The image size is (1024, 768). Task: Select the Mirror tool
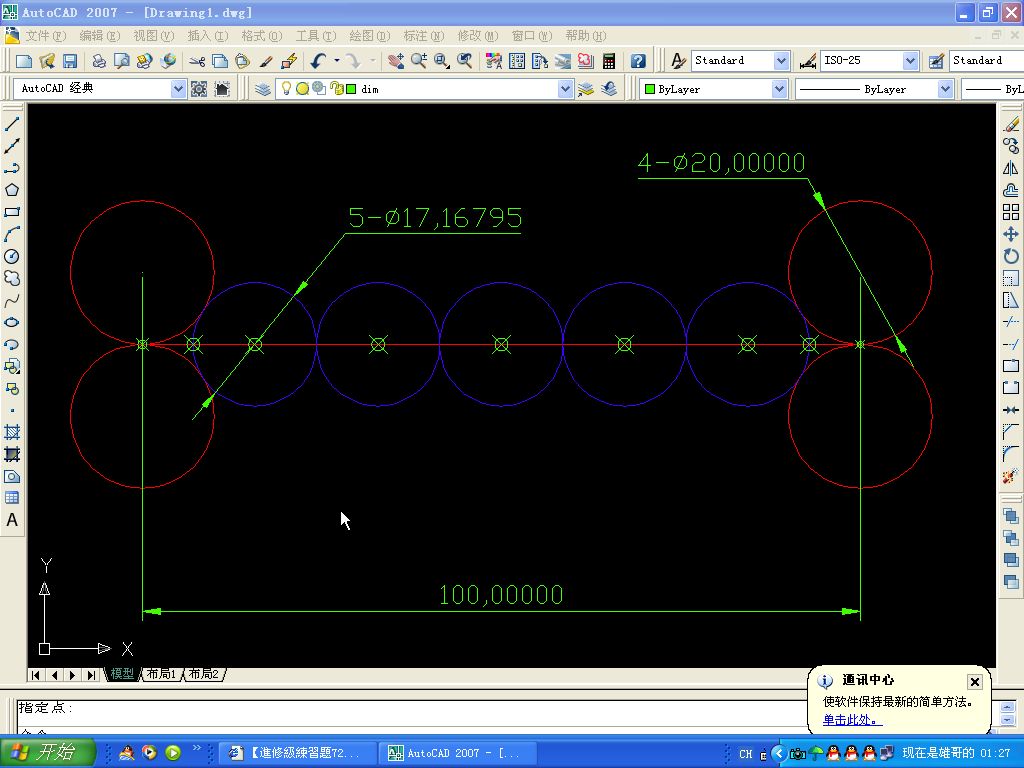click(x=1011, y=168)
